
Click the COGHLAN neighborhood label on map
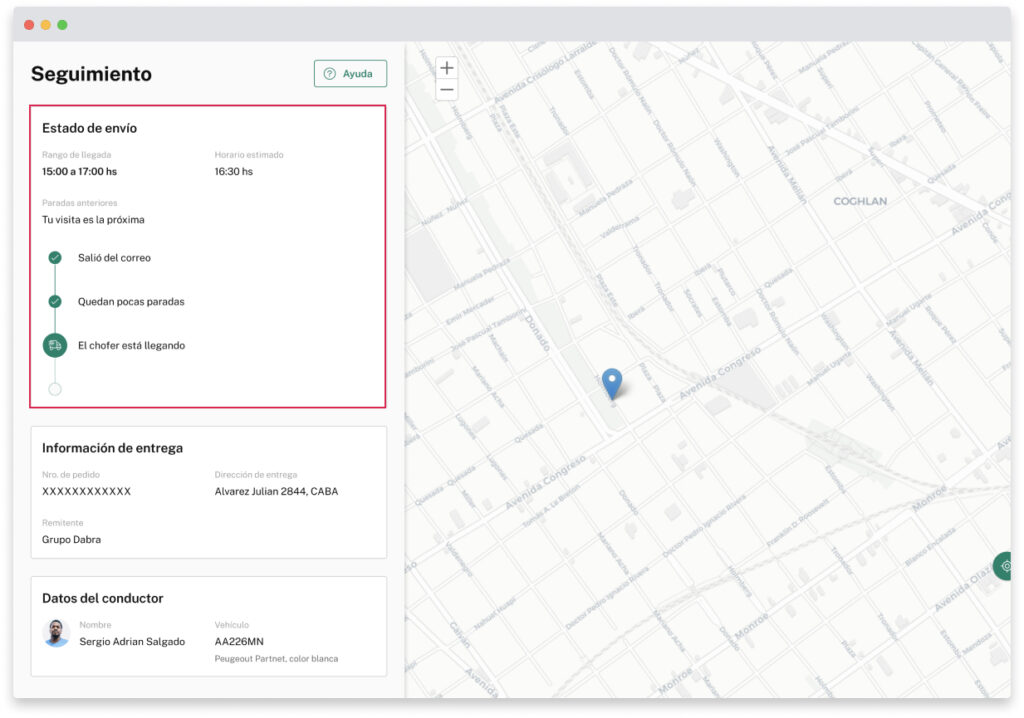(x=860, y=201)
